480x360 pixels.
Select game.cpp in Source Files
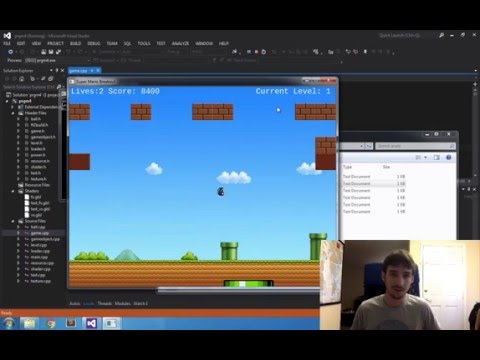pyautogui.click(x=40, y=233)
